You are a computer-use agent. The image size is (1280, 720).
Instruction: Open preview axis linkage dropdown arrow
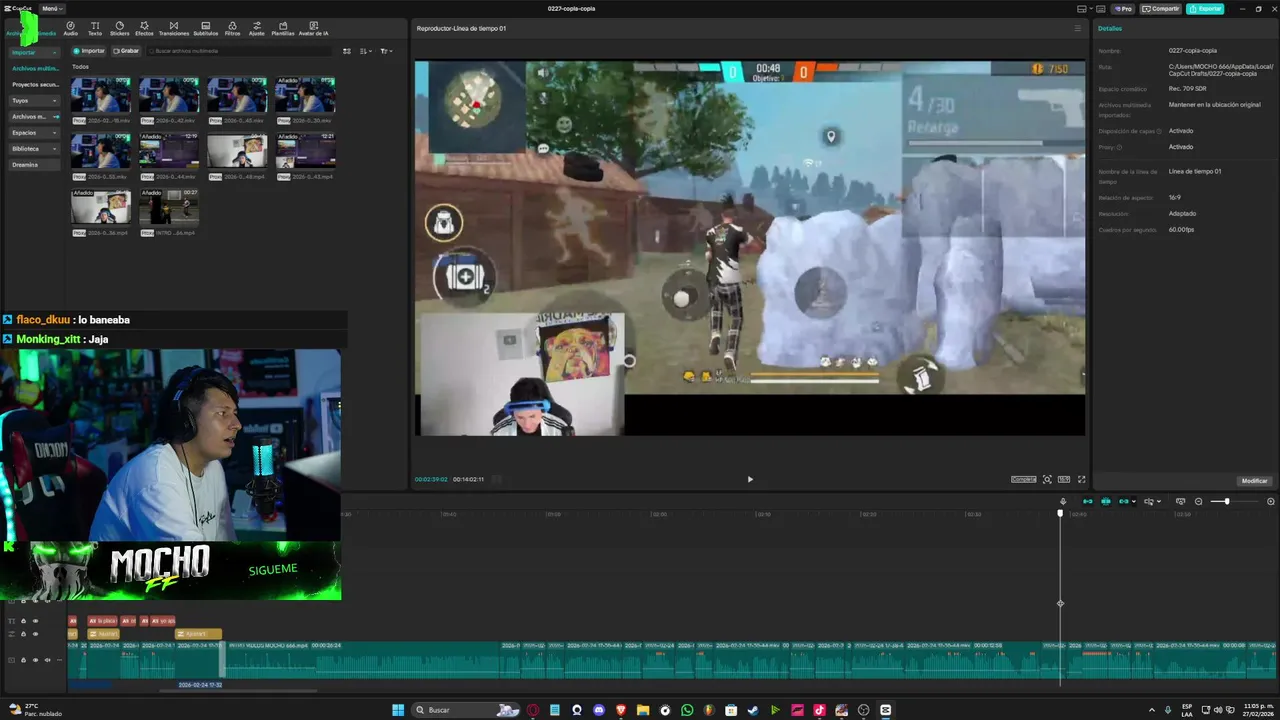pos(1134,501)
